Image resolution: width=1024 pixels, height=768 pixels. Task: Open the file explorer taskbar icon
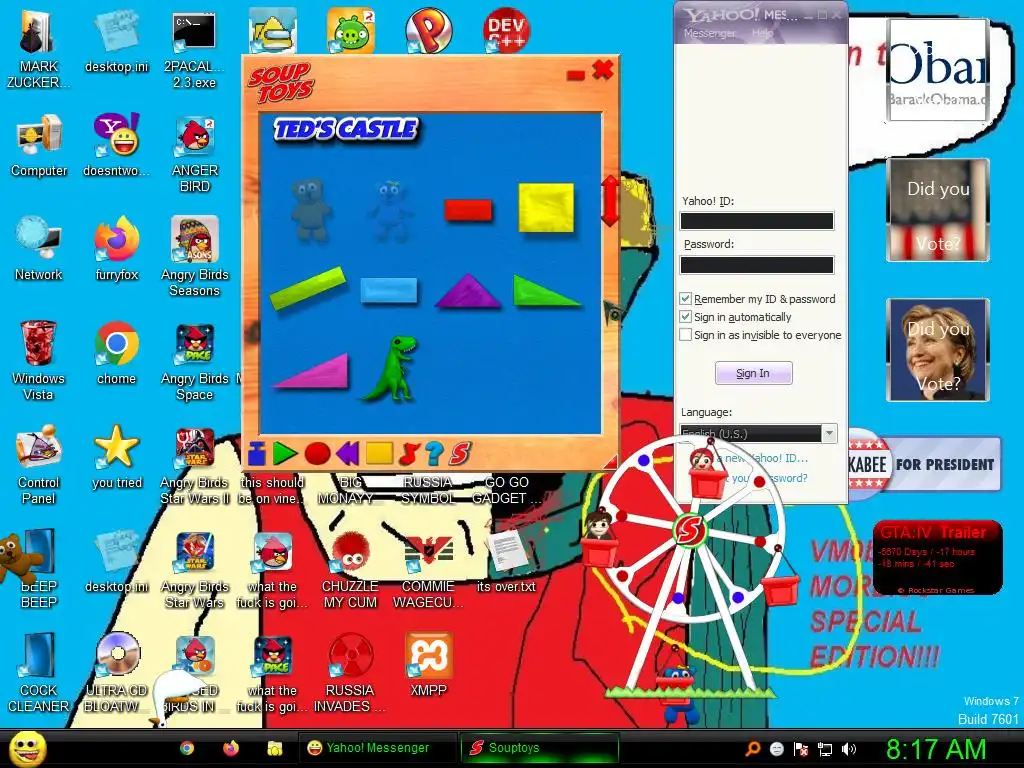(x=274, y=748)
